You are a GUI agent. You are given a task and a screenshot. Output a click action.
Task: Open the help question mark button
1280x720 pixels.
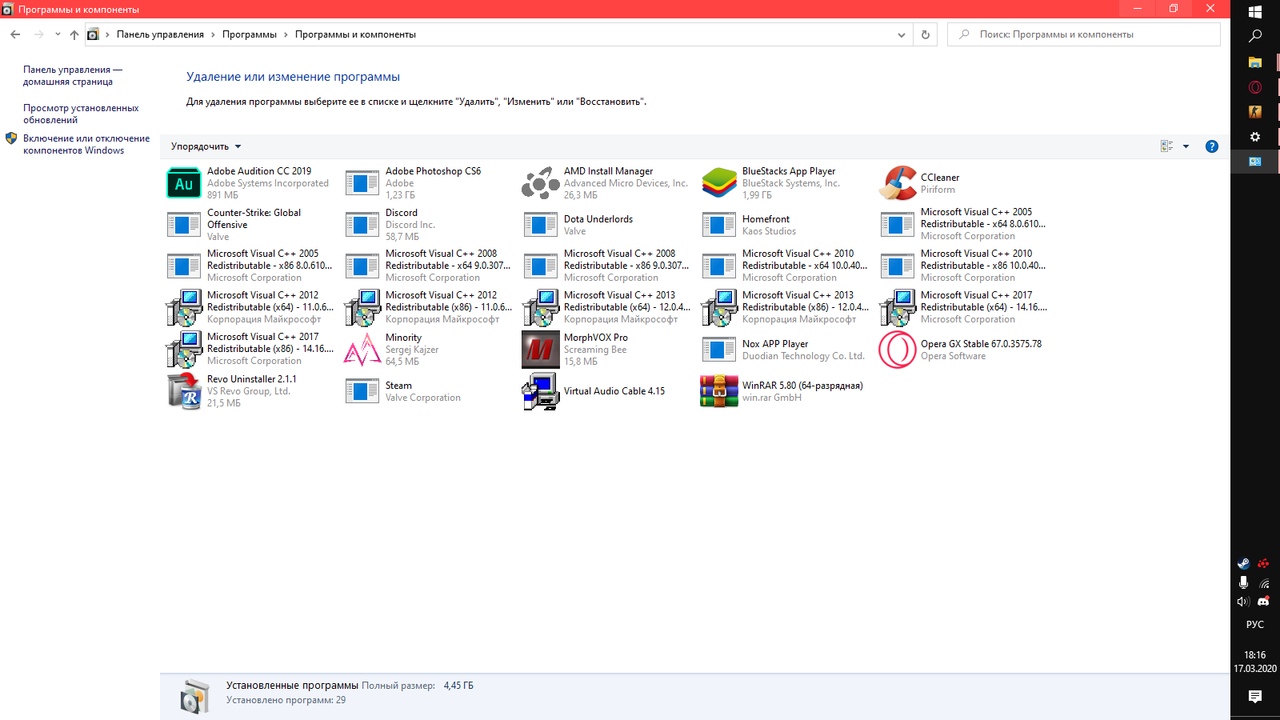click(1211, 146)
